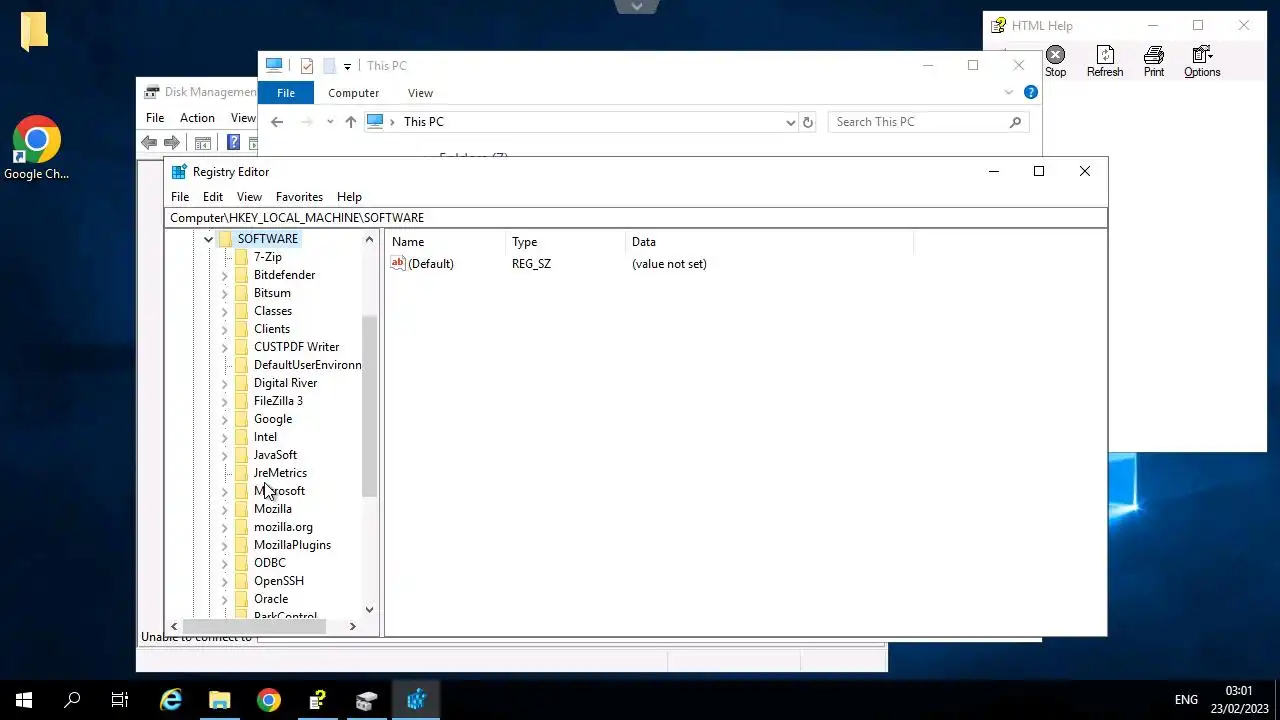This screenshot has width=1280, height=720.
Task: Click help icon in Disk Management toolbar
Action: coord(233,143)
